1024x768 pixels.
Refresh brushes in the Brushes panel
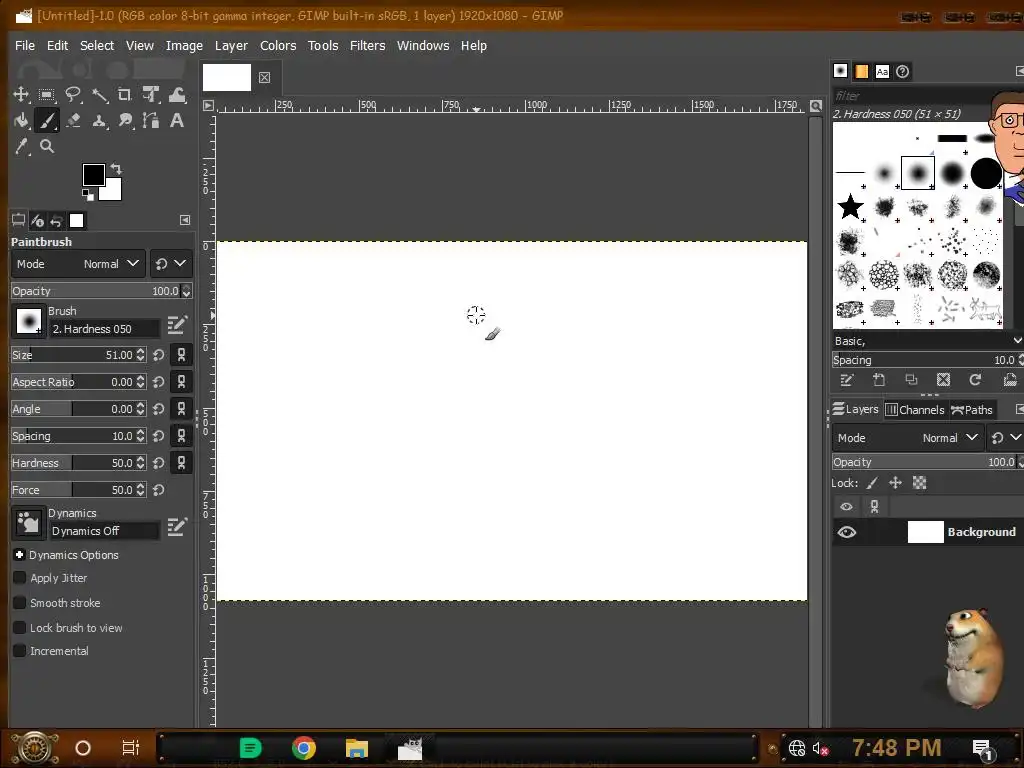(976, 379)
